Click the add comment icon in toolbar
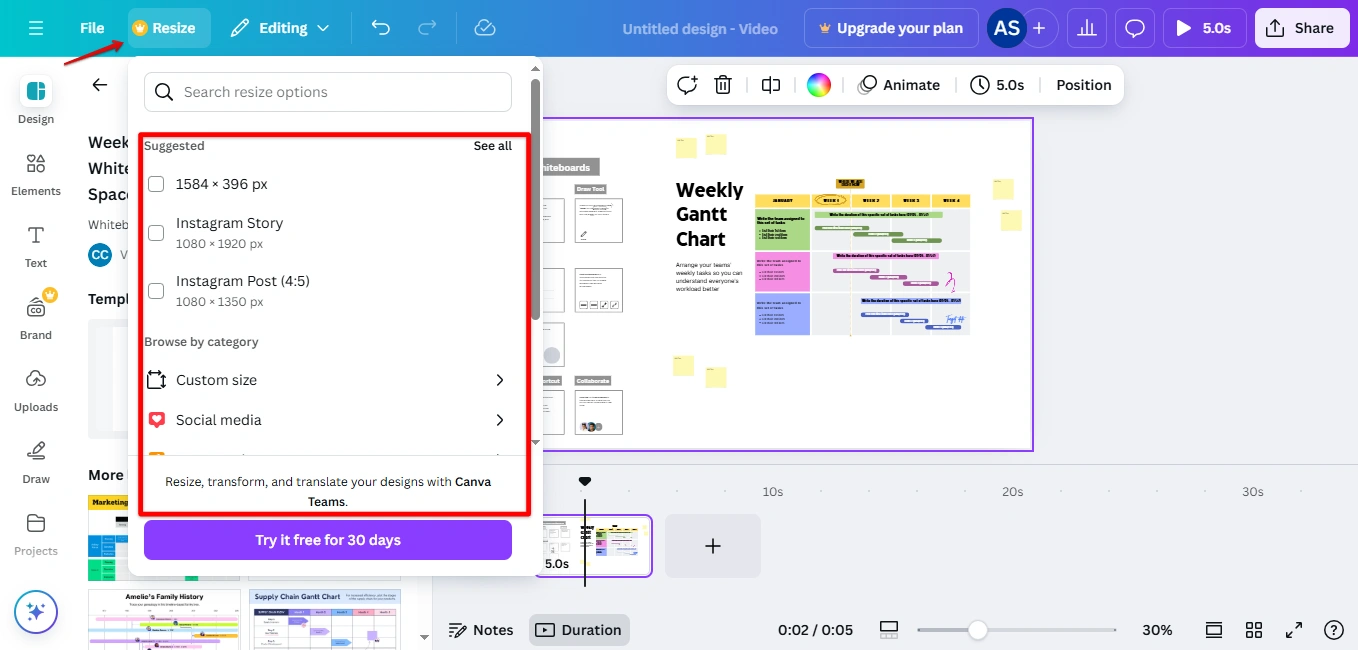The height and width of the screenshot is (650, 1358). point(687,85)
